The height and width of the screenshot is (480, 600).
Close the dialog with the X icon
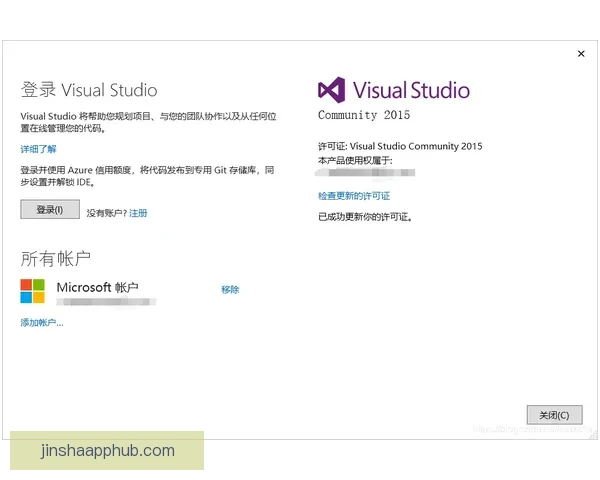[581, 54]
